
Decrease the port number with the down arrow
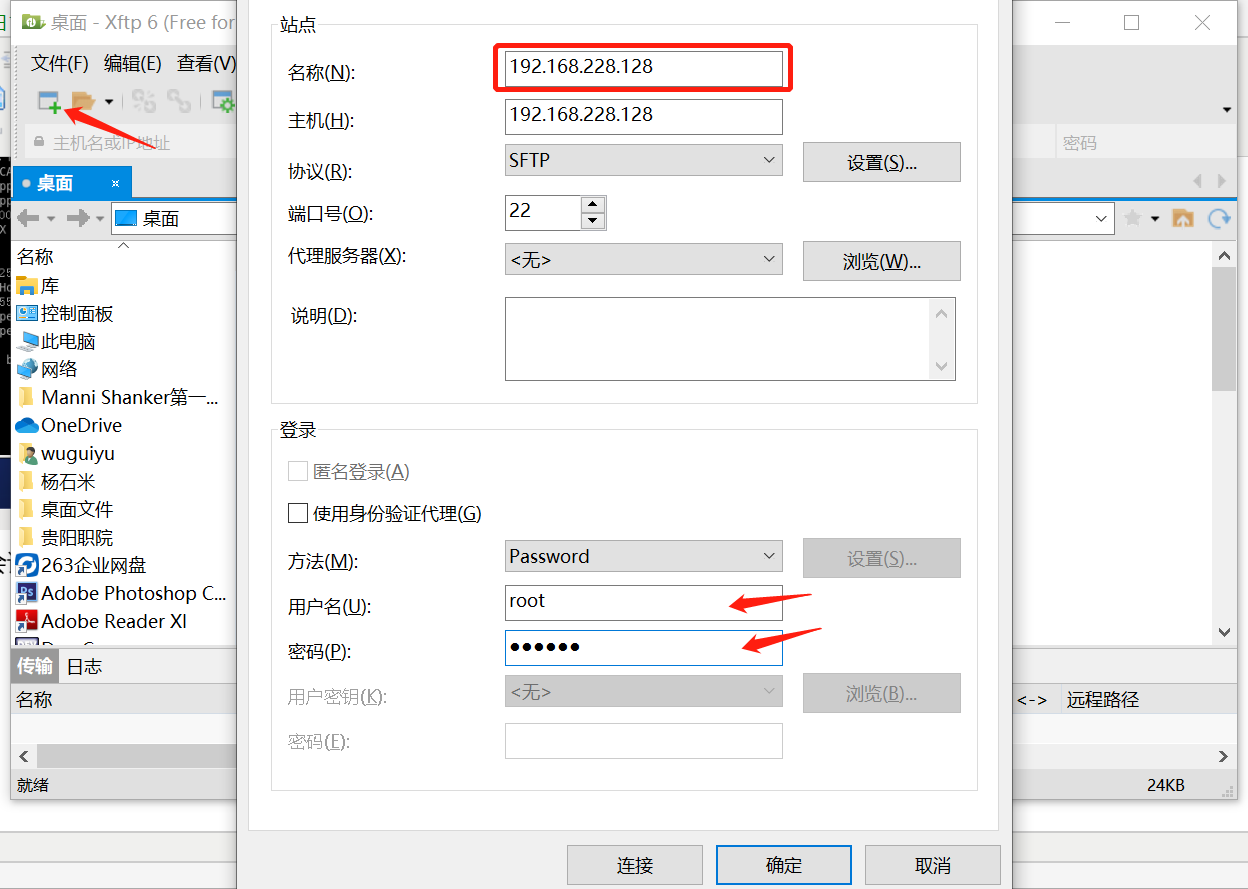click(x=593, y=221)
